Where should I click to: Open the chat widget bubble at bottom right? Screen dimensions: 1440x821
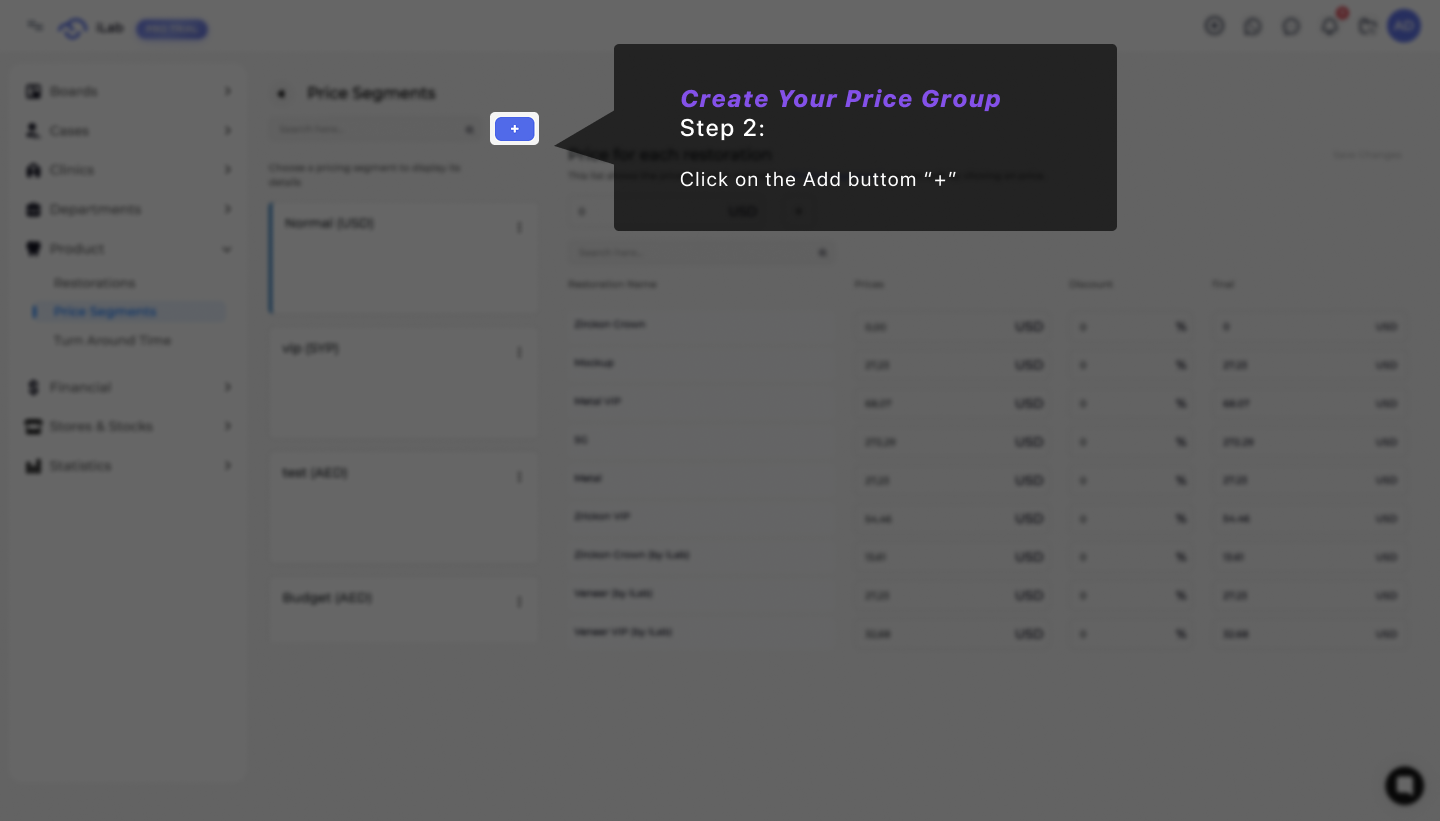coord(1404,785)
